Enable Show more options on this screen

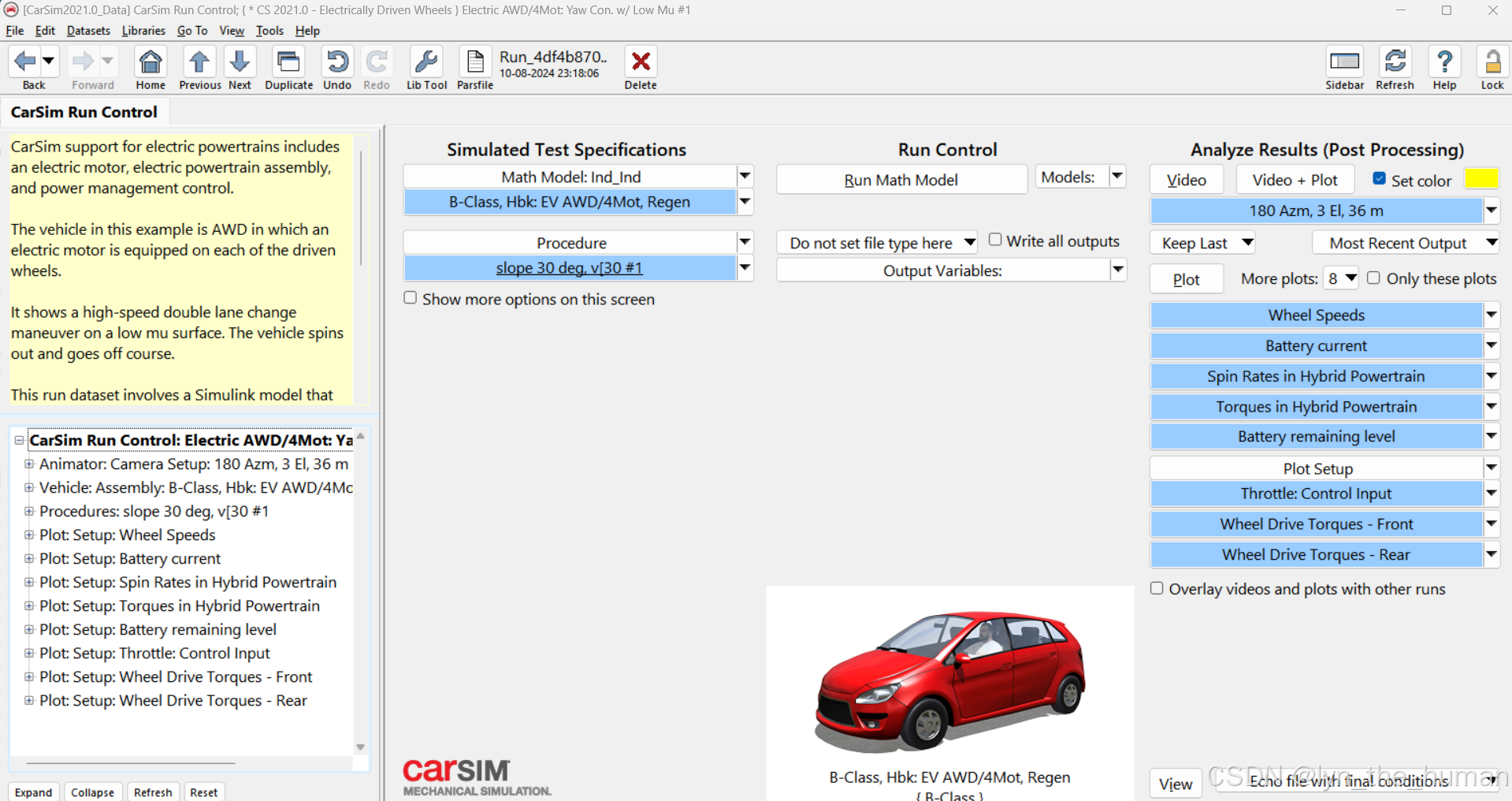coord(411,298)
